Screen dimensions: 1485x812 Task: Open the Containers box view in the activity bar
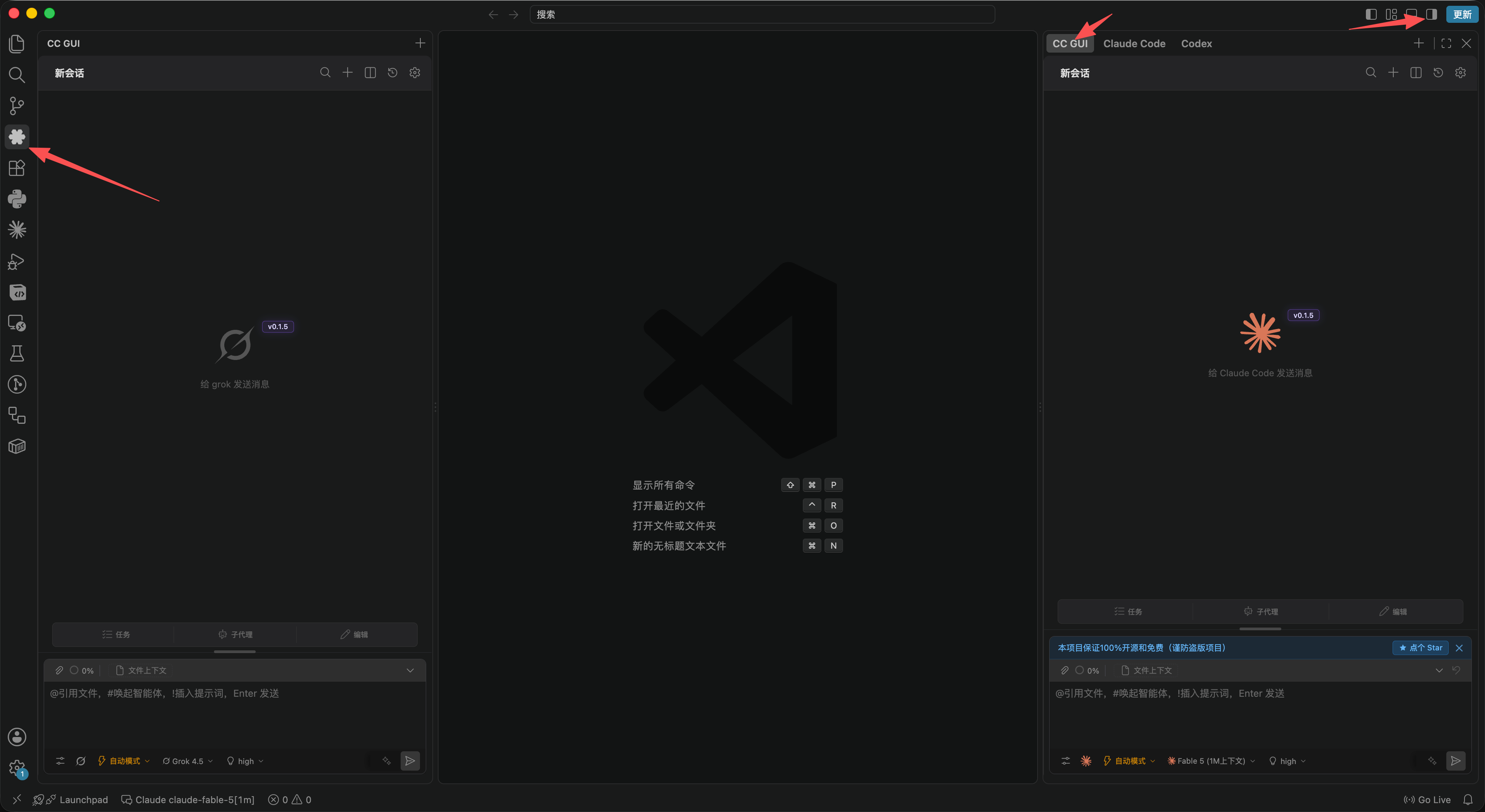pos(17,446)
